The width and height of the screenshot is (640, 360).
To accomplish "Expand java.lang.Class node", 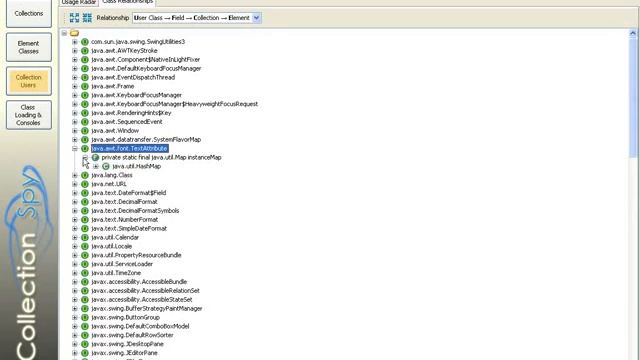I will 75,175.
